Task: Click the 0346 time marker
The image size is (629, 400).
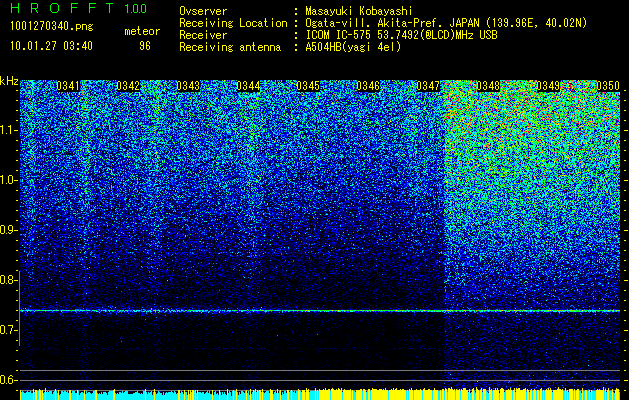Action: click(x=368, y=86)
